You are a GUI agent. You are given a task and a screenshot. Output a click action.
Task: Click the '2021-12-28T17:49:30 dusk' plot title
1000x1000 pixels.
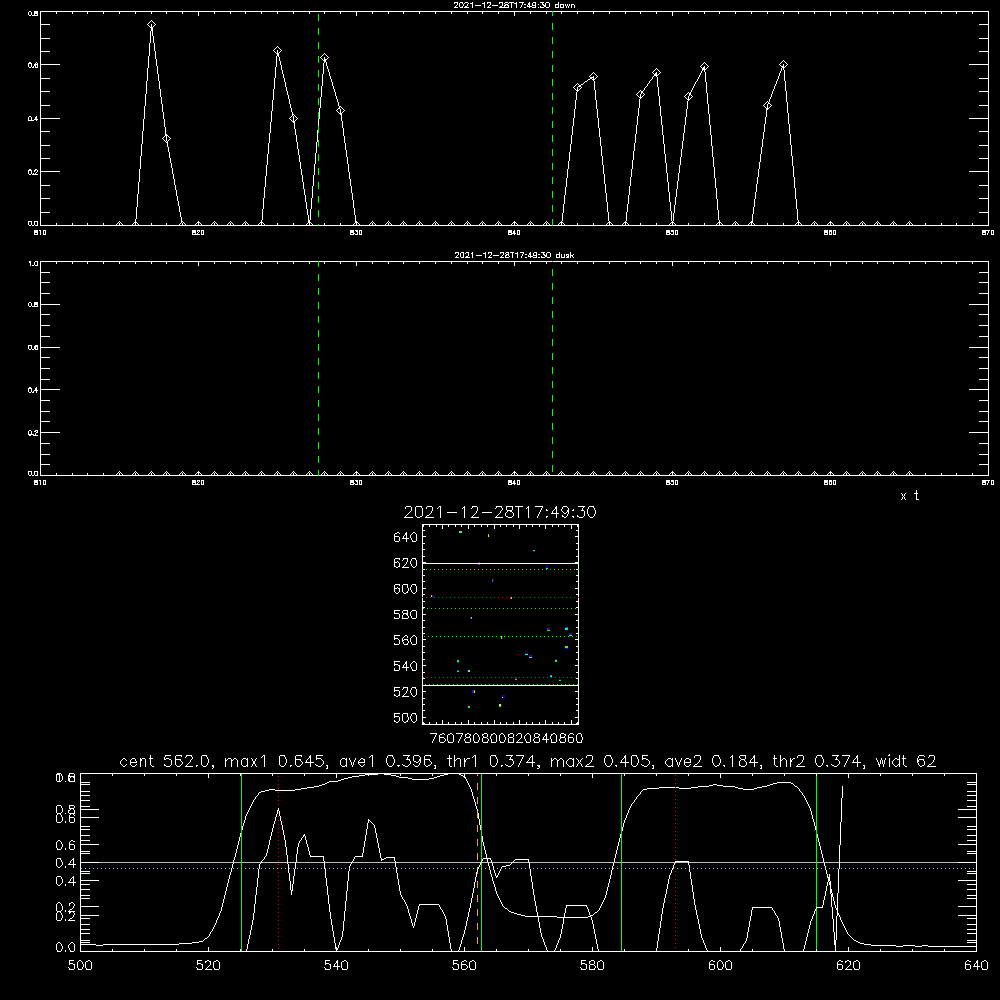click(x=514, y=255)
